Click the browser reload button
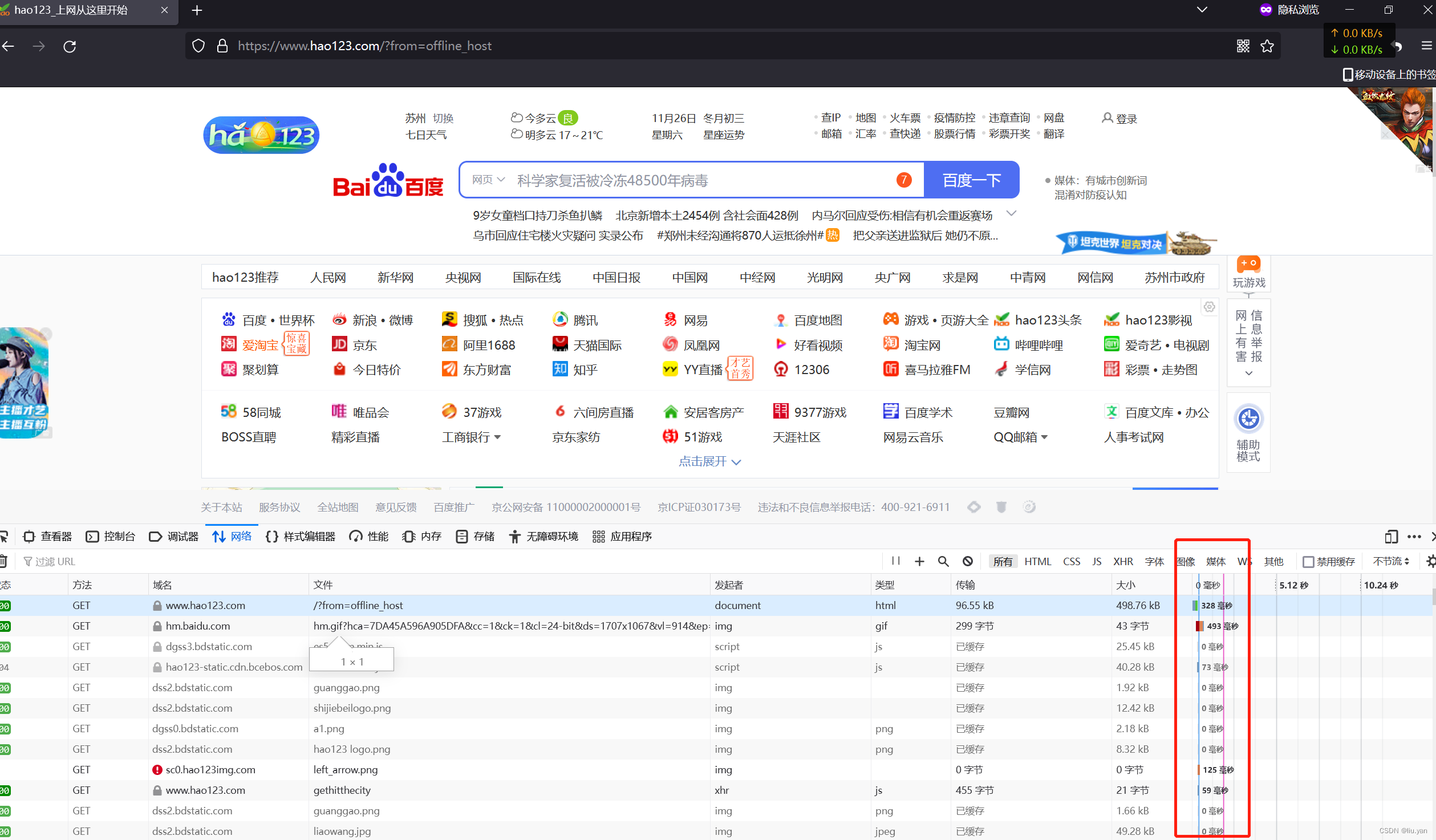This screenshot has width=1436, height=840. pyautogui.click(x=70, y=46)
